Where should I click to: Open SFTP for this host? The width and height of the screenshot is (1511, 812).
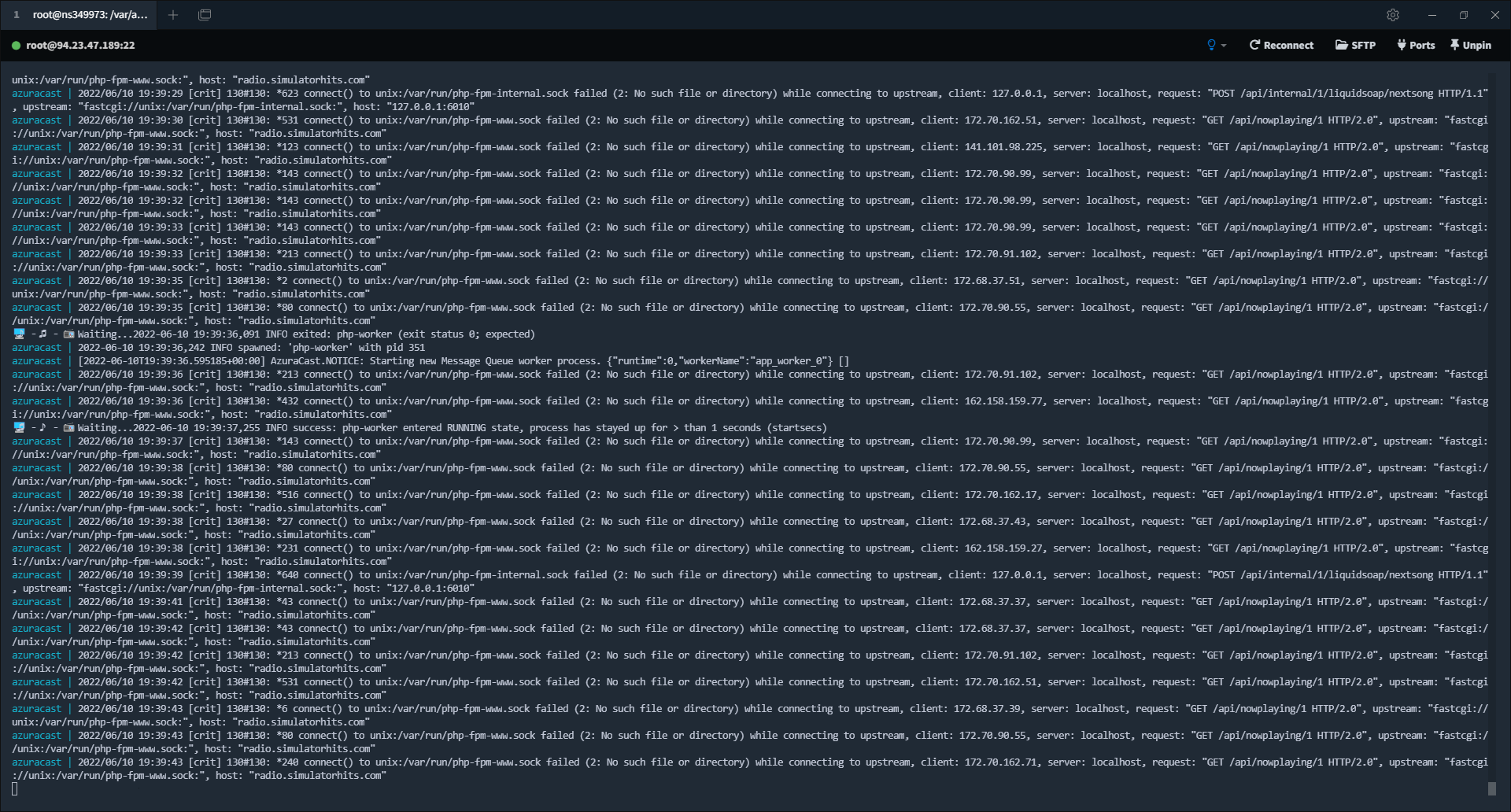[1355, 45]
